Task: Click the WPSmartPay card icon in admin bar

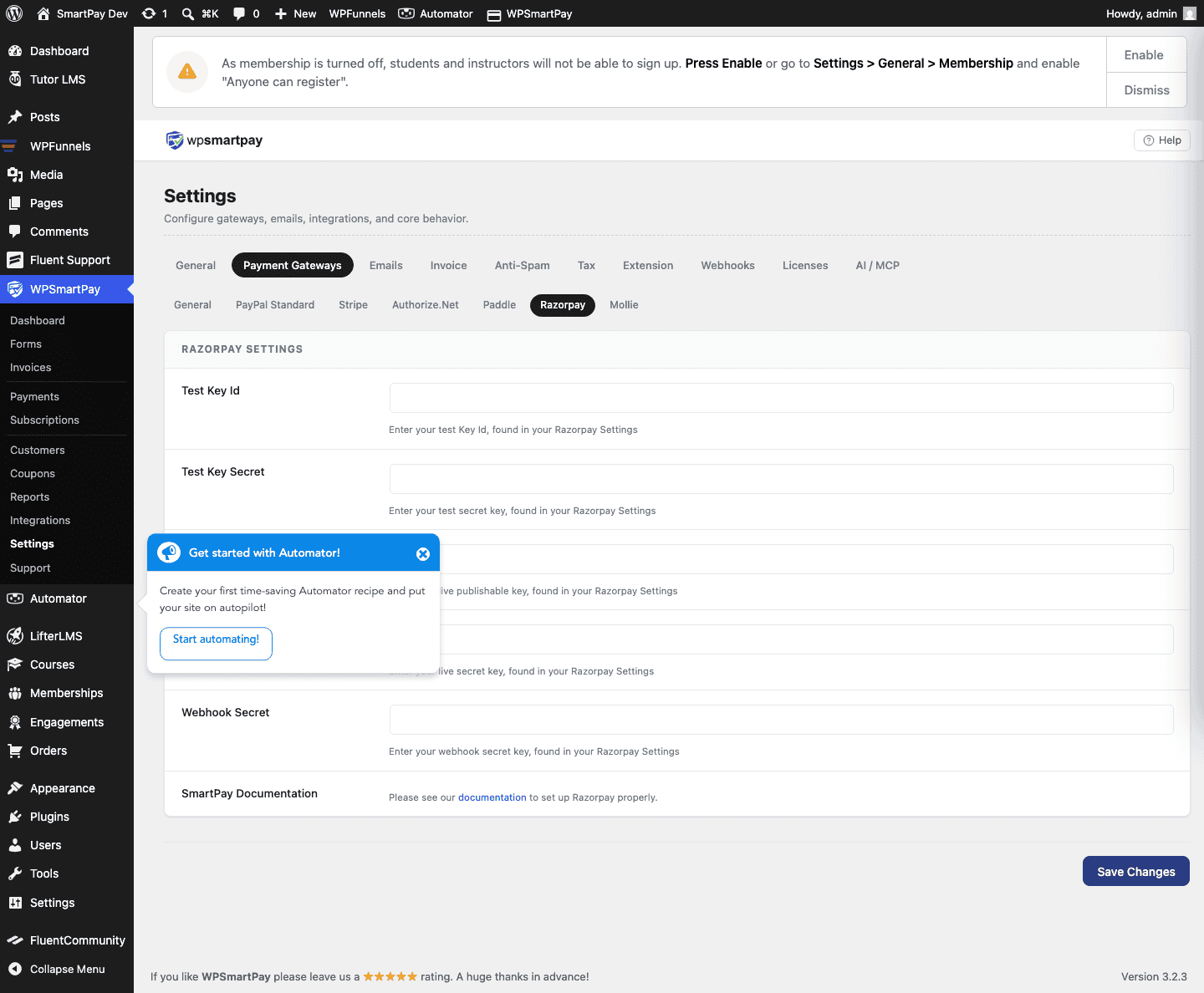Action: [x=494, y=14]
